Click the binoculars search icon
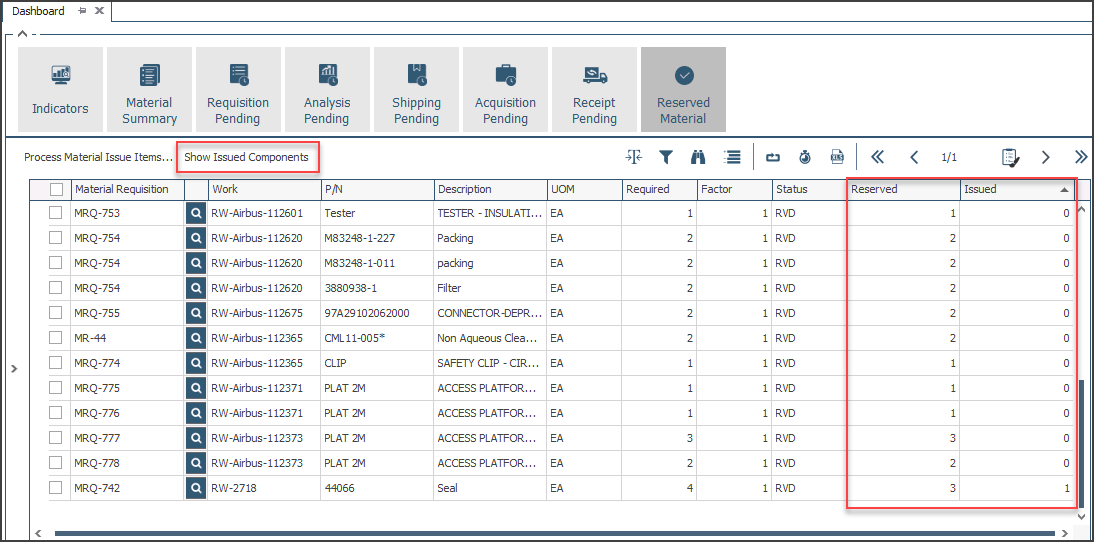Image resolution: width=1097 pixels, height=542 pixels. point(698,157)
